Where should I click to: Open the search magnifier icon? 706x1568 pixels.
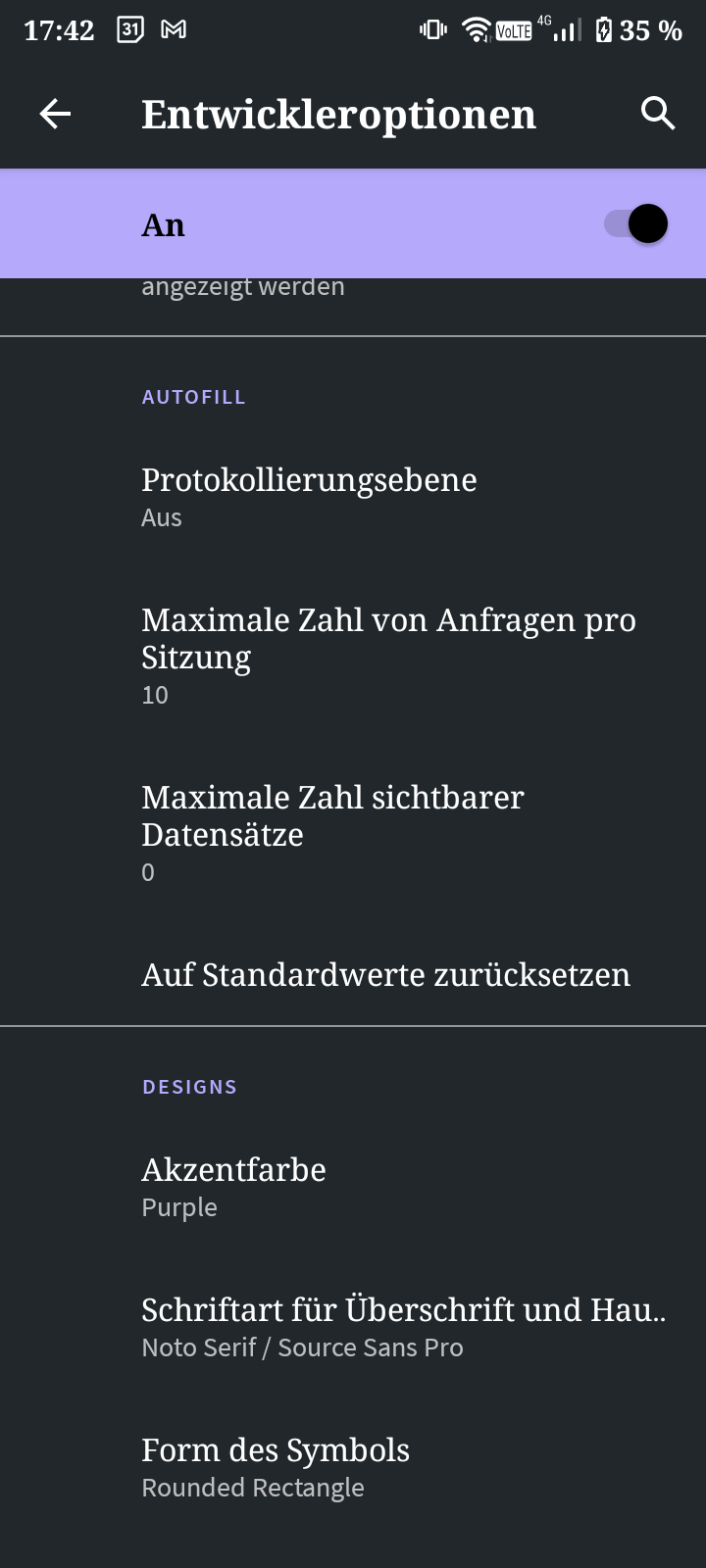coord(657,114)
